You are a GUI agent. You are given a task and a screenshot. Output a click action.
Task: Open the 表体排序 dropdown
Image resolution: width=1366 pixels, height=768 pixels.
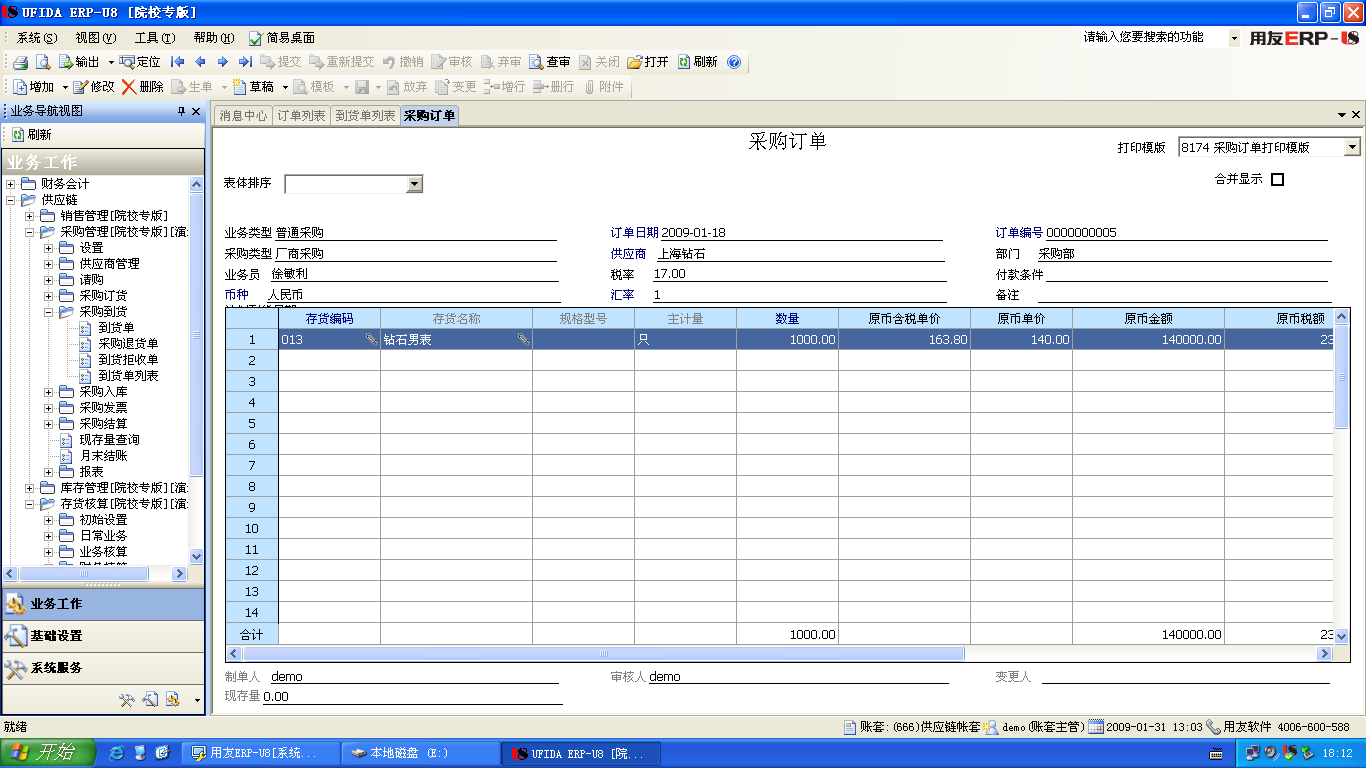(x=414, y=184)
